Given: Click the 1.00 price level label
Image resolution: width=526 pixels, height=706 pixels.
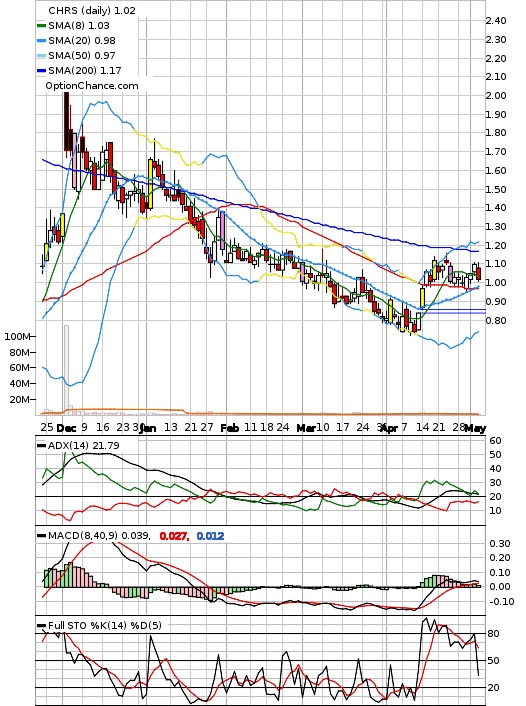Looking at the screenshot, I should [x=495, y=283].
